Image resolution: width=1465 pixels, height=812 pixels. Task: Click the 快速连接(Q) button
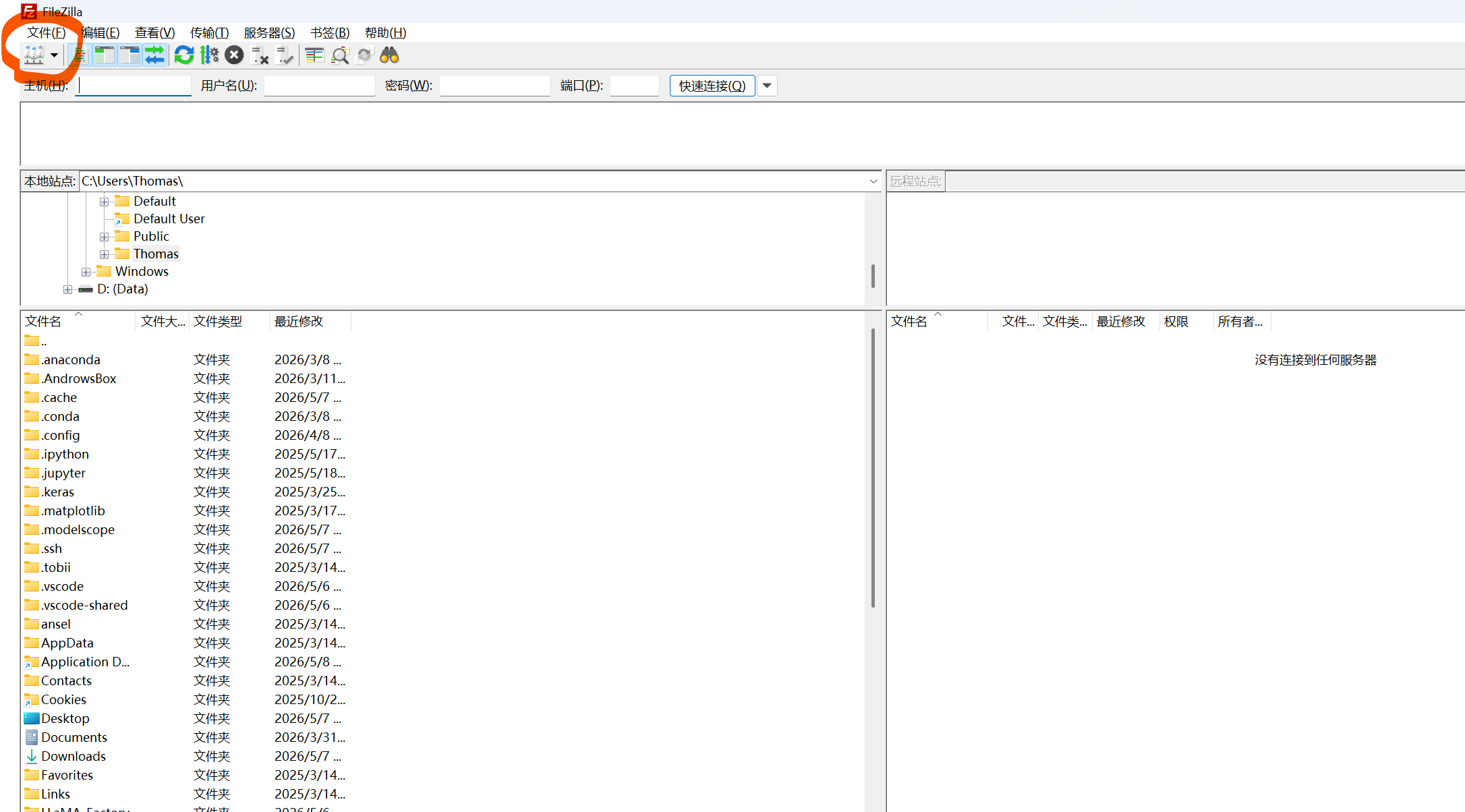712,86
